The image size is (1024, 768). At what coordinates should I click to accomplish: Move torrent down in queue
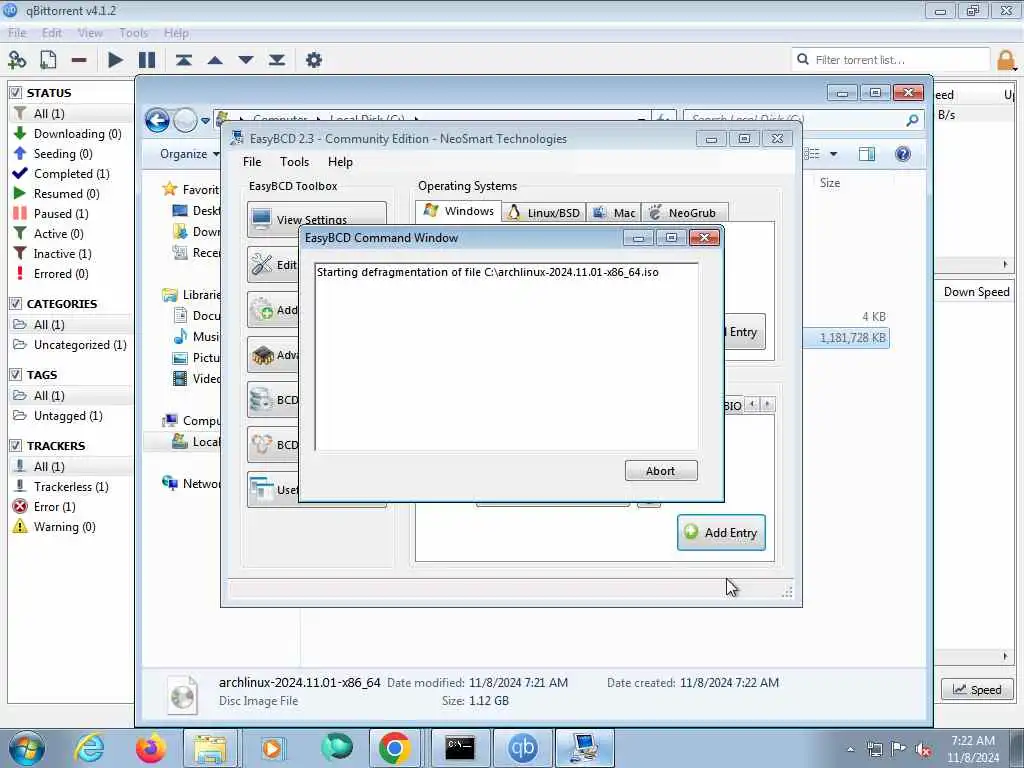[x=246, y=60]
